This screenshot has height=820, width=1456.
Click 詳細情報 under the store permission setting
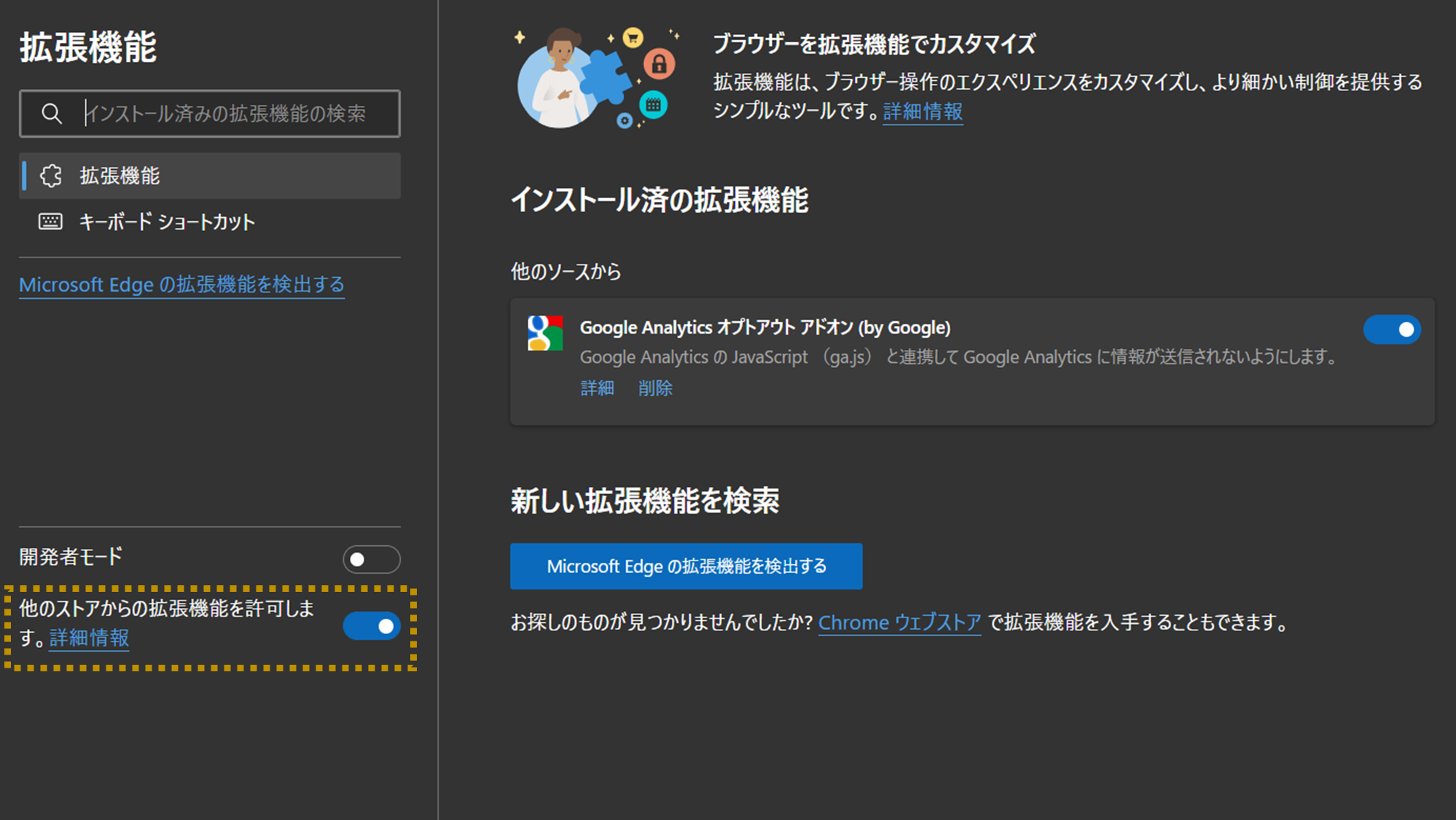[88, 639]
